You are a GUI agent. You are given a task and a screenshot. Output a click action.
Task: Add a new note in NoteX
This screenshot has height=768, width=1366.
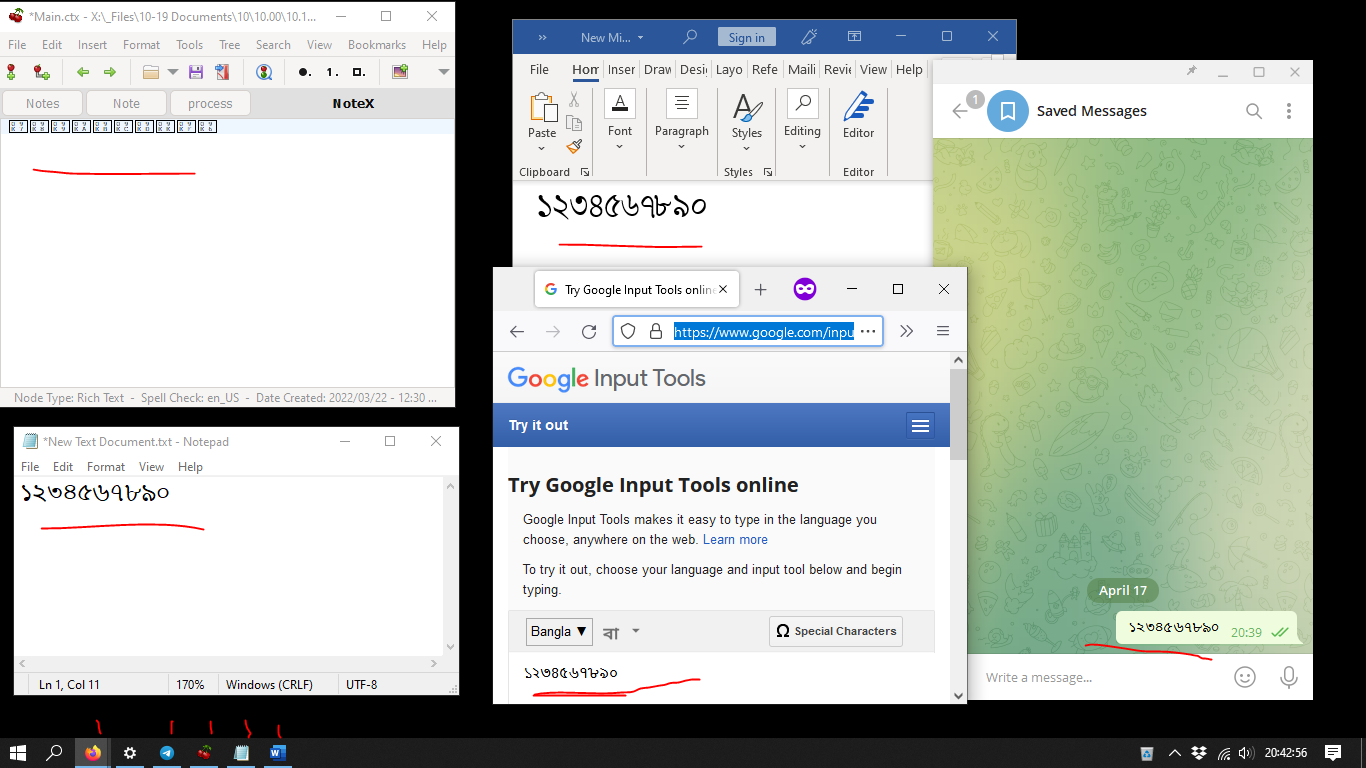[12, 72]
